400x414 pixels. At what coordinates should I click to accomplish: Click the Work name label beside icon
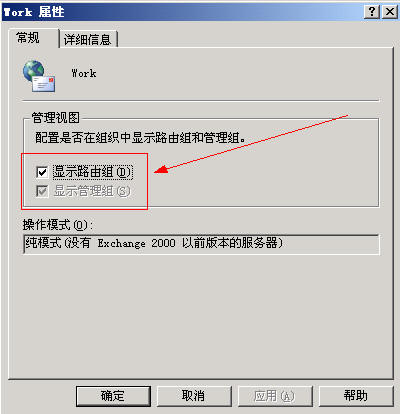tap(84, 73)
